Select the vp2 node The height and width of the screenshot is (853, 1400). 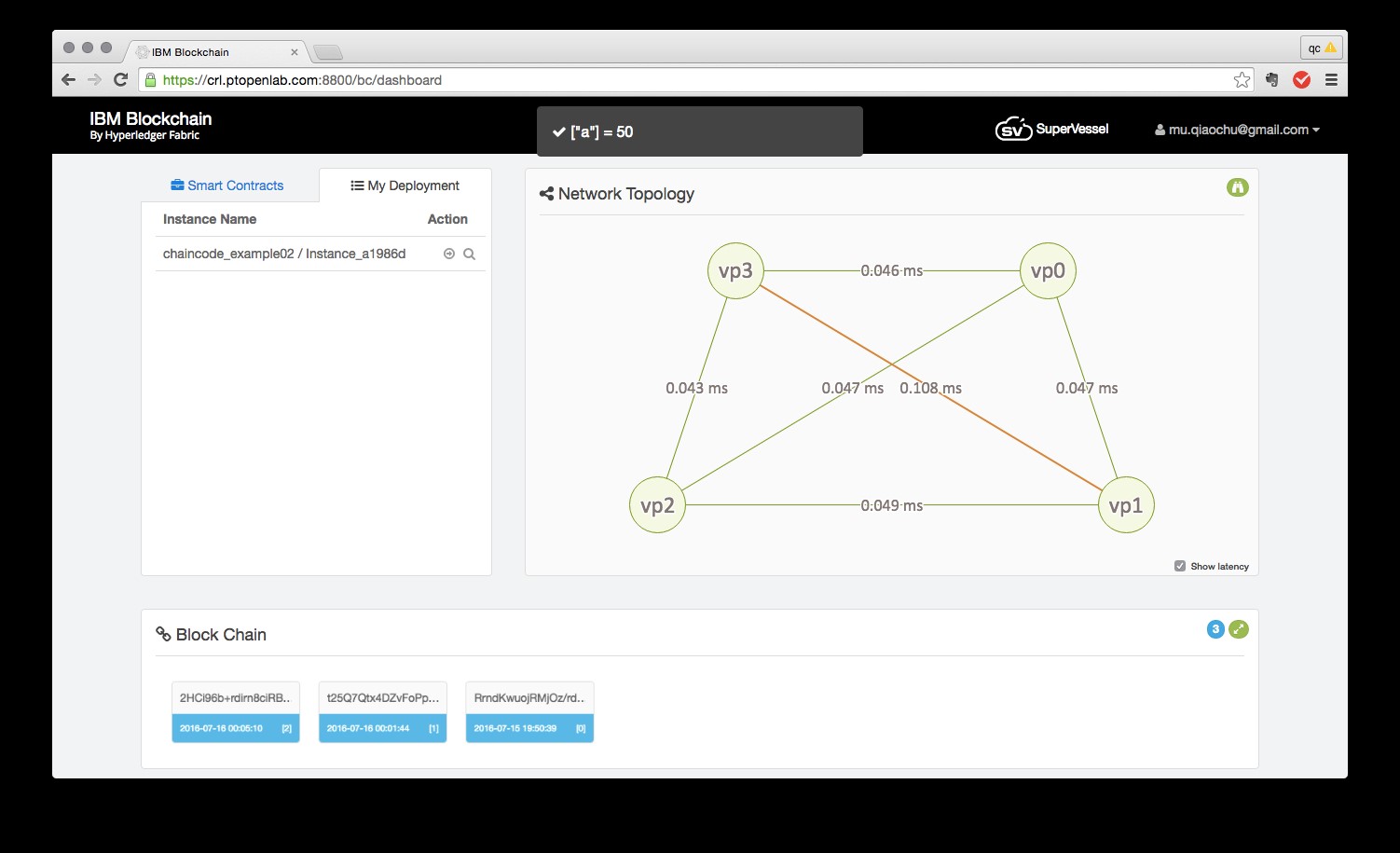(657, 505)
